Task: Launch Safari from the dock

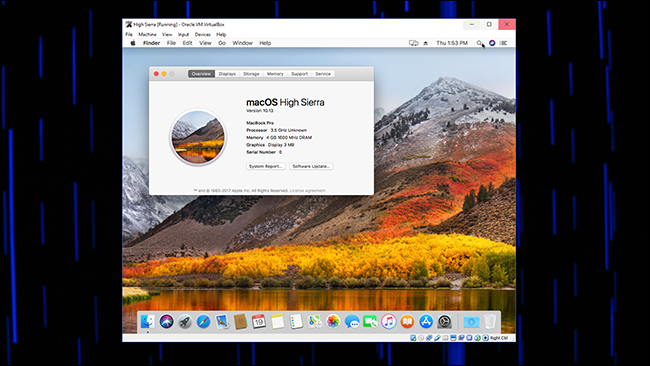Action: 203,322
